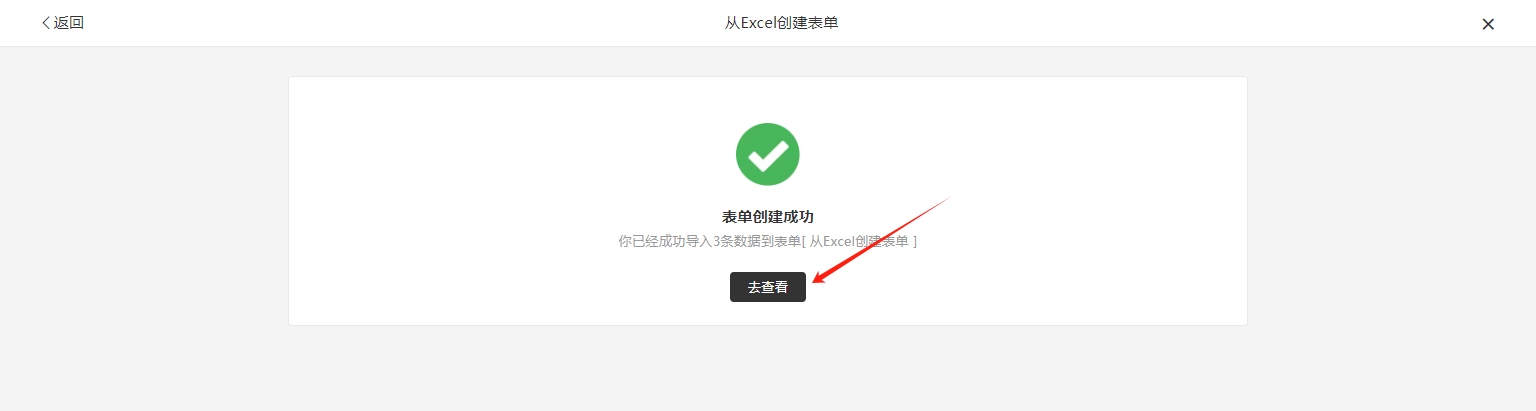
Task: Click the middle of the red arrow shaft
Action: [879, 240]
